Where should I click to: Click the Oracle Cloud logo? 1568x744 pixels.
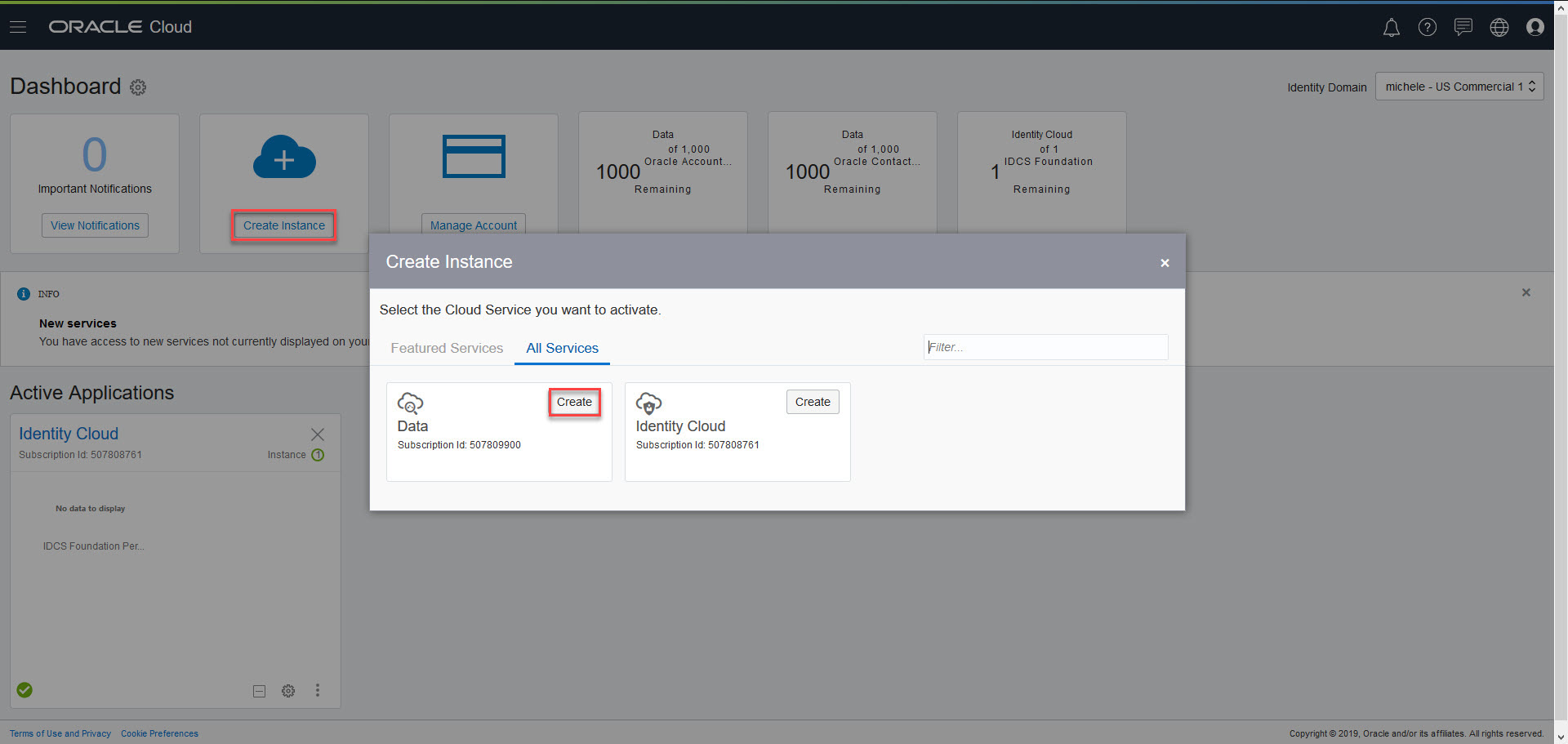pos(120,27)
